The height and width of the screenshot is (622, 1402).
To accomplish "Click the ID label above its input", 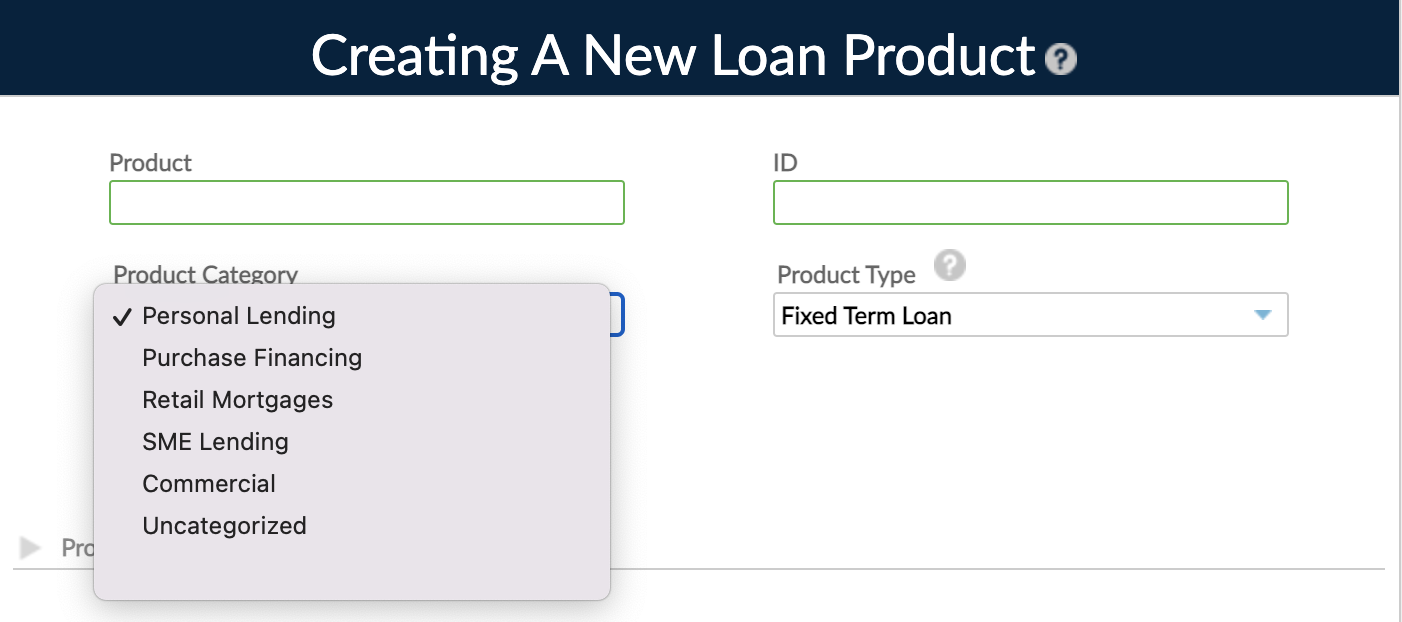I will pyautogui.click(x=785, y=162).
